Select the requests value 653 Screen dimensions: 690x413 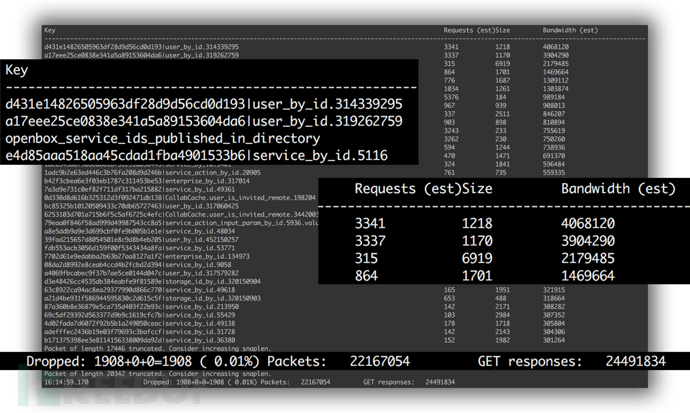tap(449, 298)
